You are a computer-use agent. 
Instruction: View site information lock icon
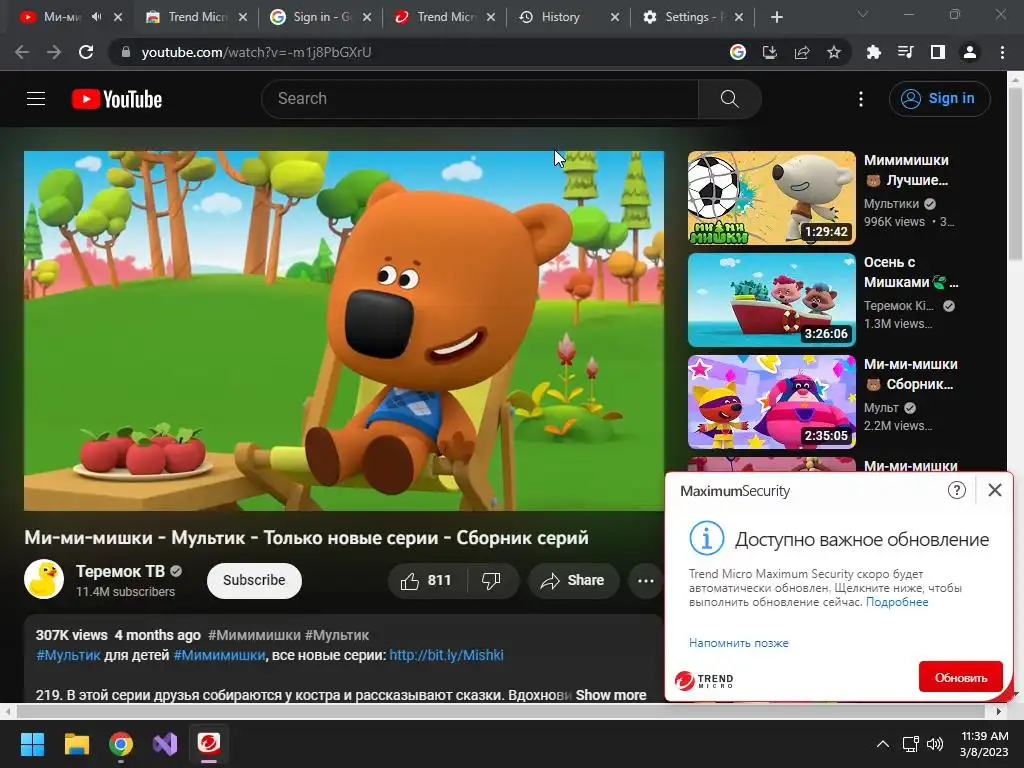click(126, 52)
